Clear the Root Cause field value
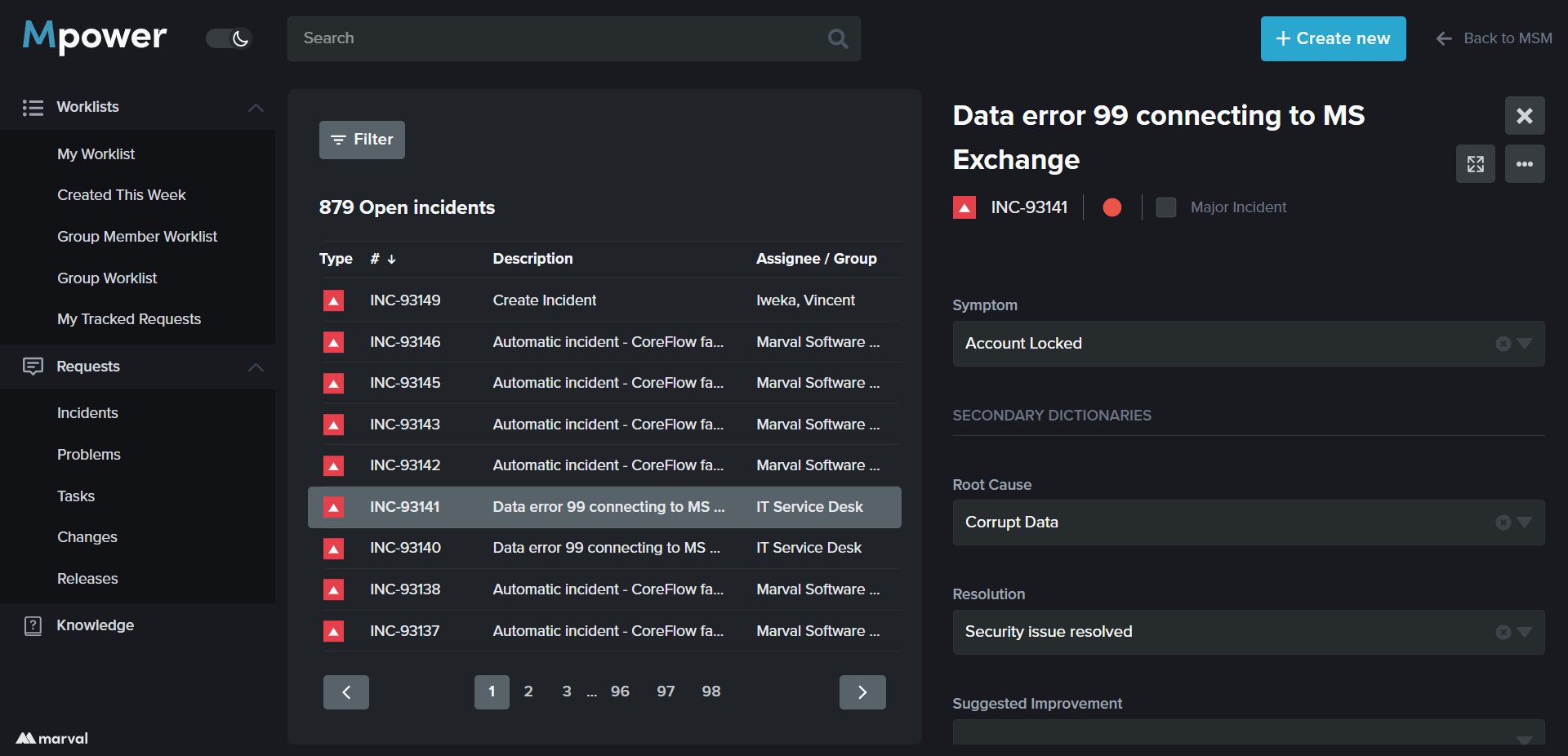1568x756 pixels. tap(1503, 523)
